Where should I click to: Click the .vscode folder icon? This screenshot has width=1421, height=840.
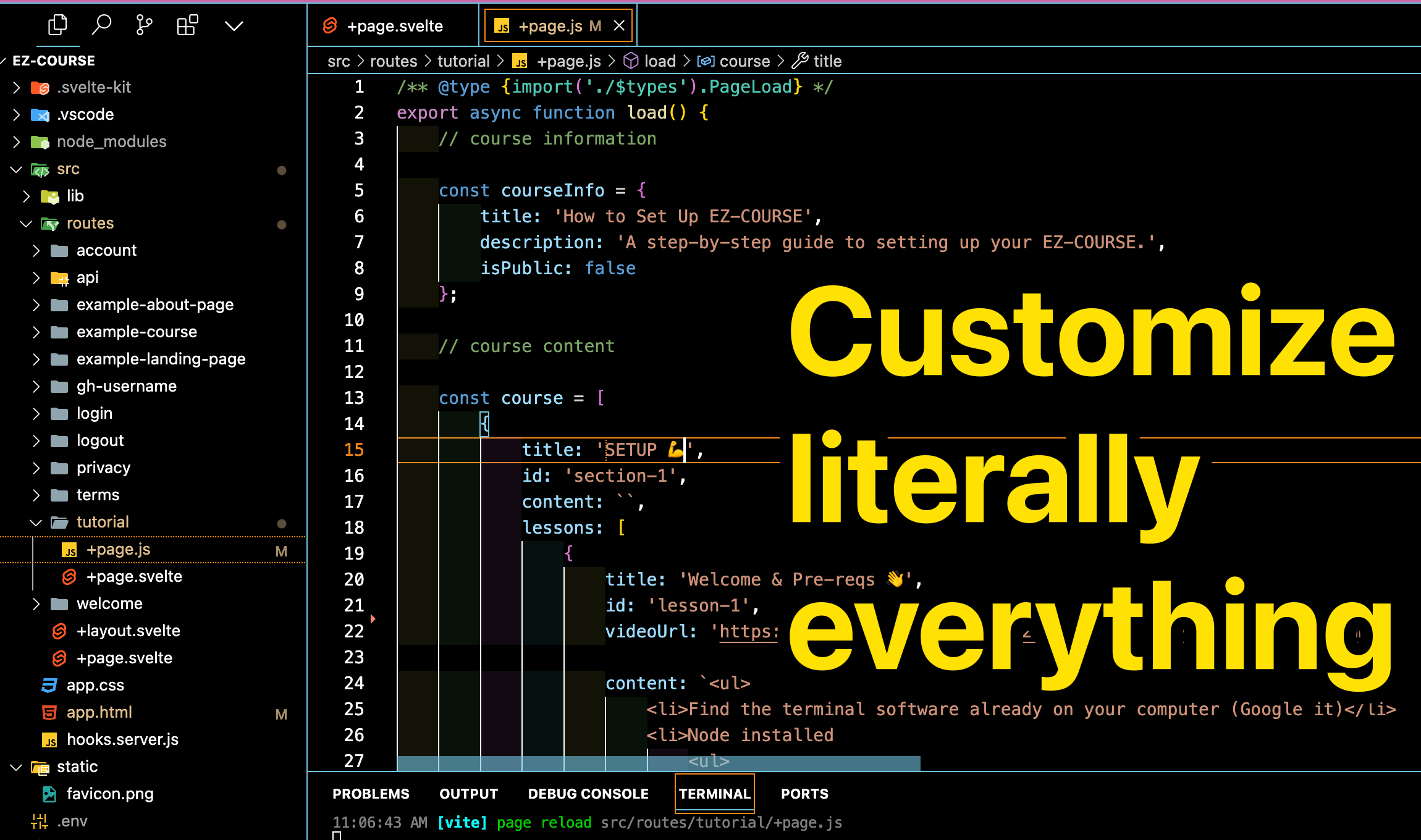[40, 115]
